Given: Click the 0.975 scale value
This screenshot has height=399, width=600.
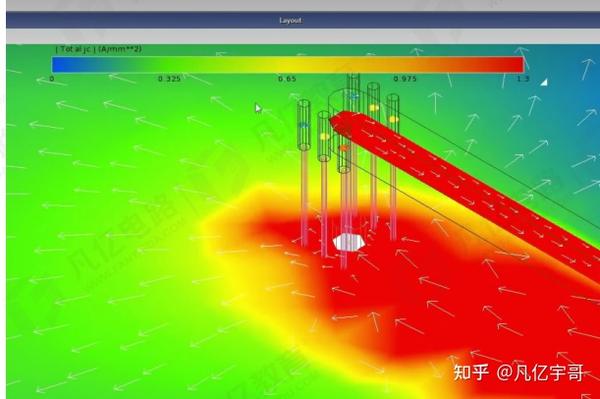Looking at the screenshot, I should point(405,79).
